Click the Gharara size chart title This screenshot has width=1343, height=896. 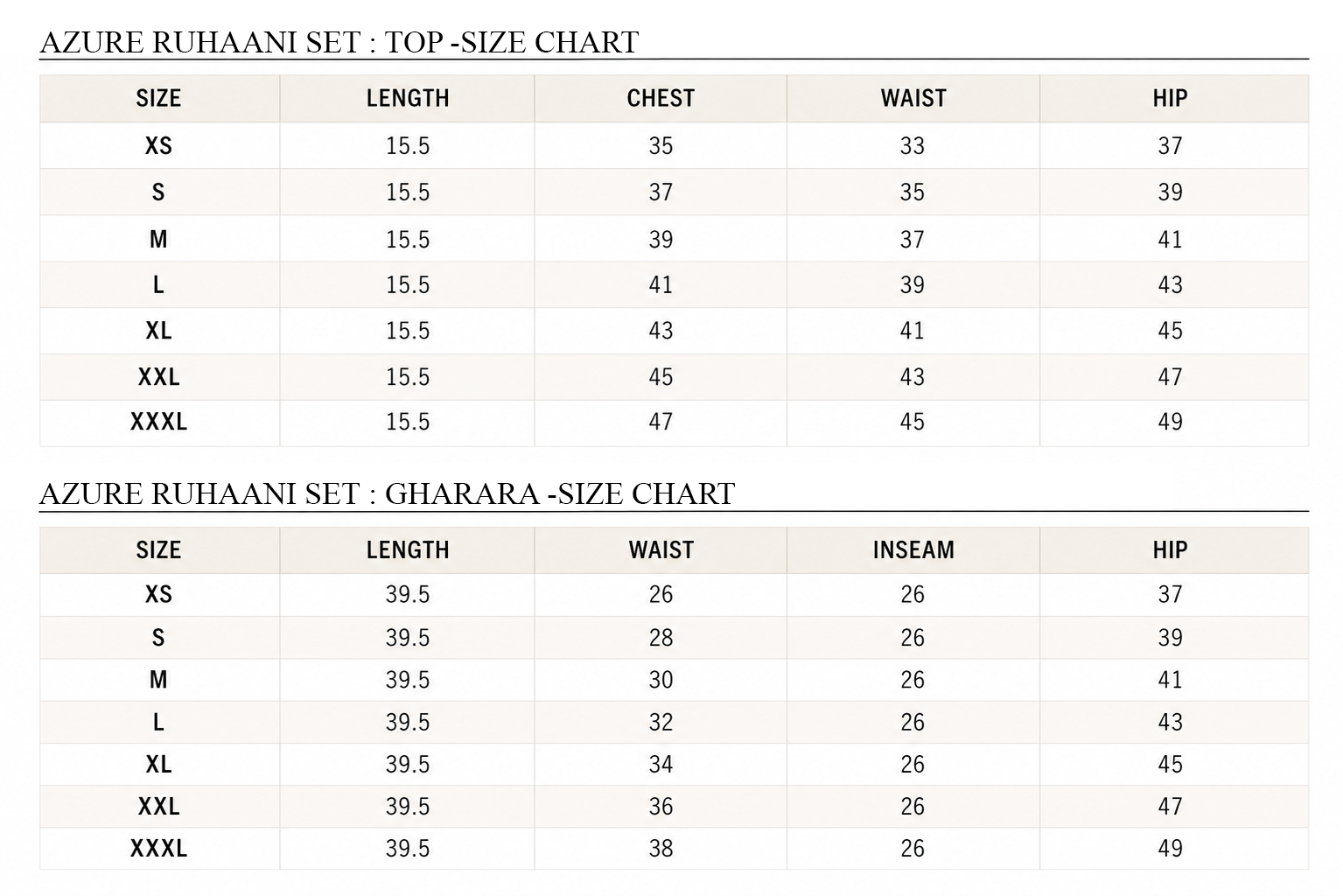coord(387,493)
